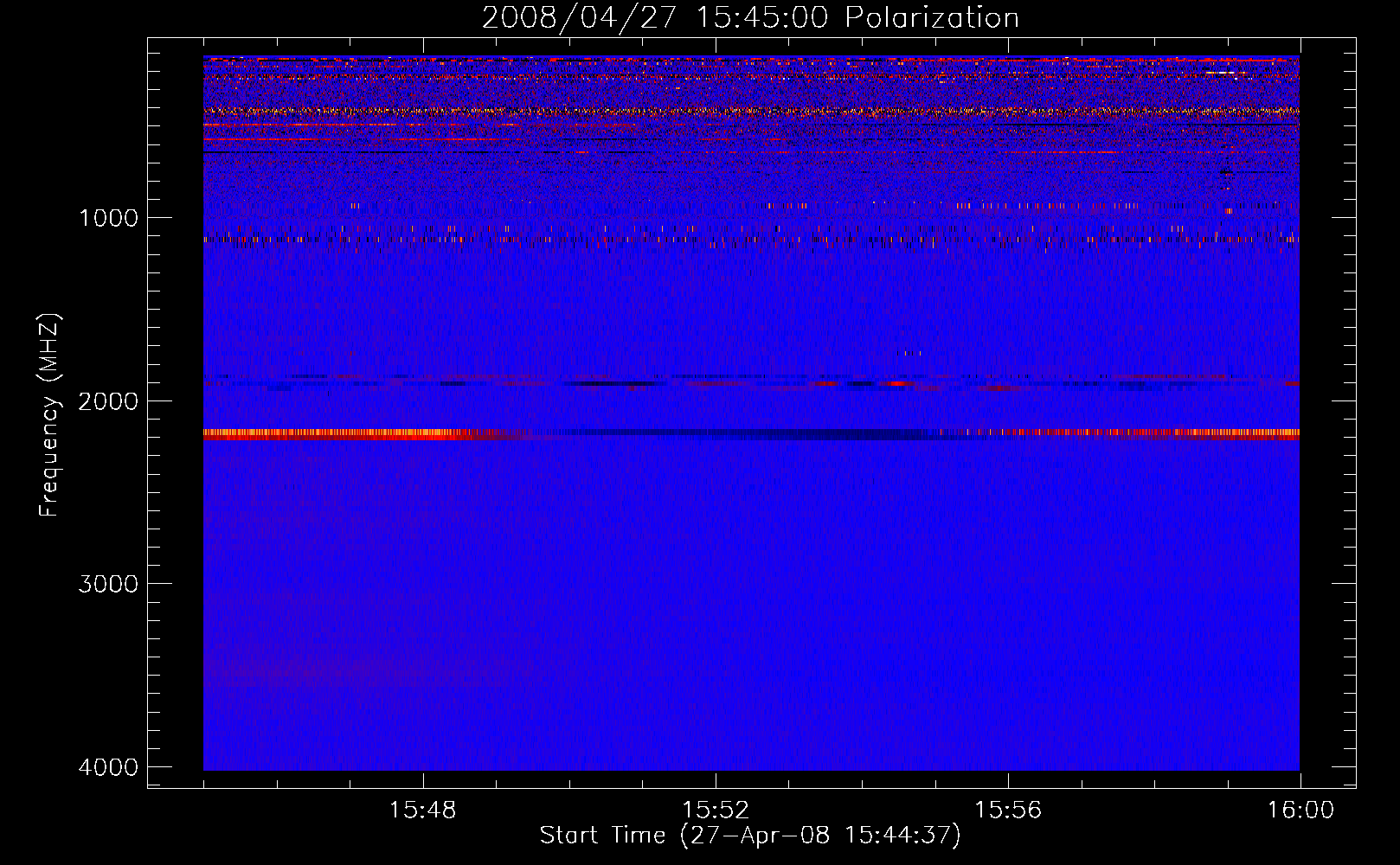This screenshot has width=1400, height=865.
Task: Click the "Frequency (MHZ)" axis label
Action: coord(49,415)
